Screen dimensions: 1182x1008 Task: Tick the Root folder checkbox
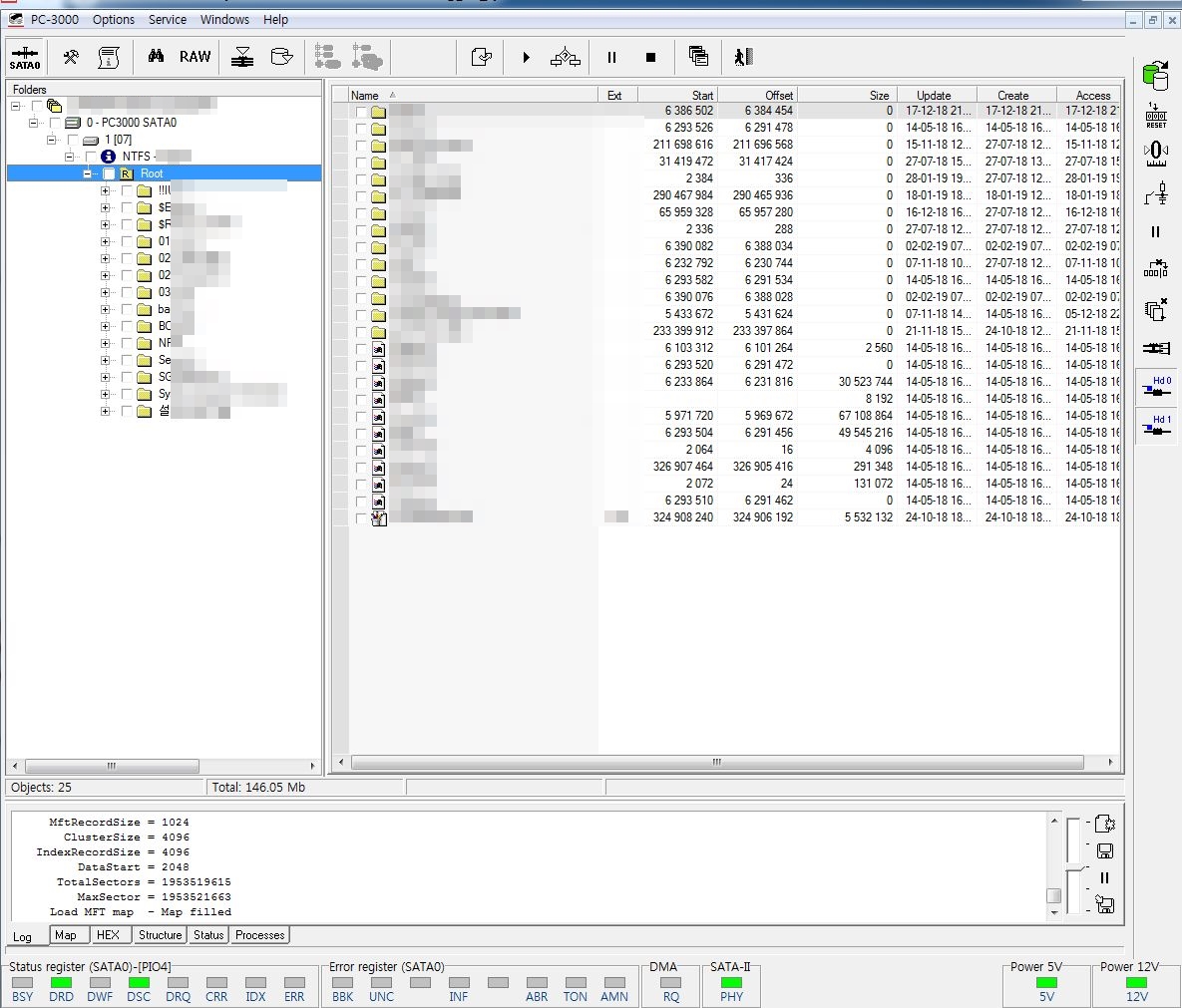[x=109, y=173]
